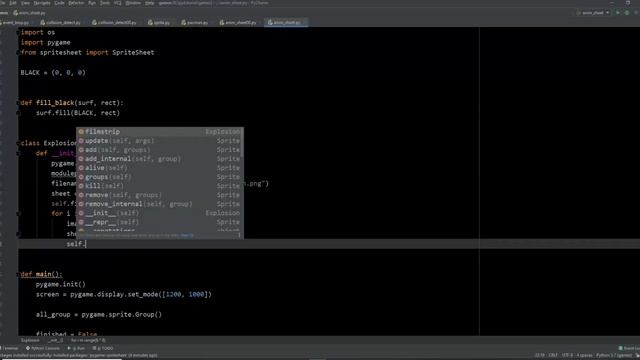640x360 pixels.
Task: Open the Window menu
Action: tap(133, 3)
